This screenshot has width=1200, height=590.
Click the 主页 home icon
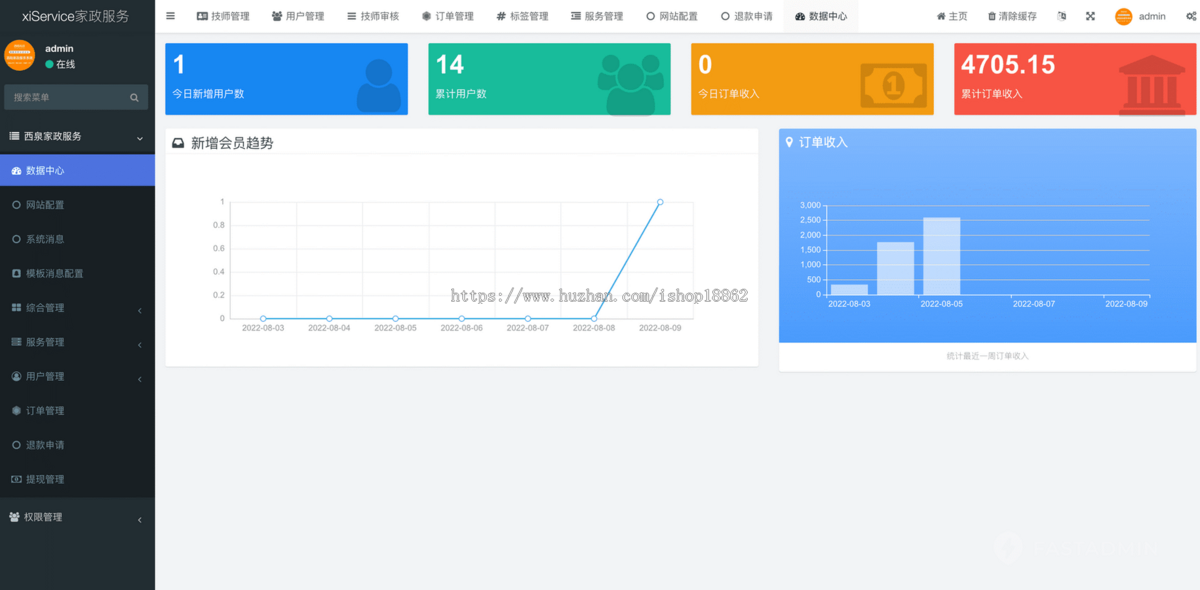pos(941,15)
